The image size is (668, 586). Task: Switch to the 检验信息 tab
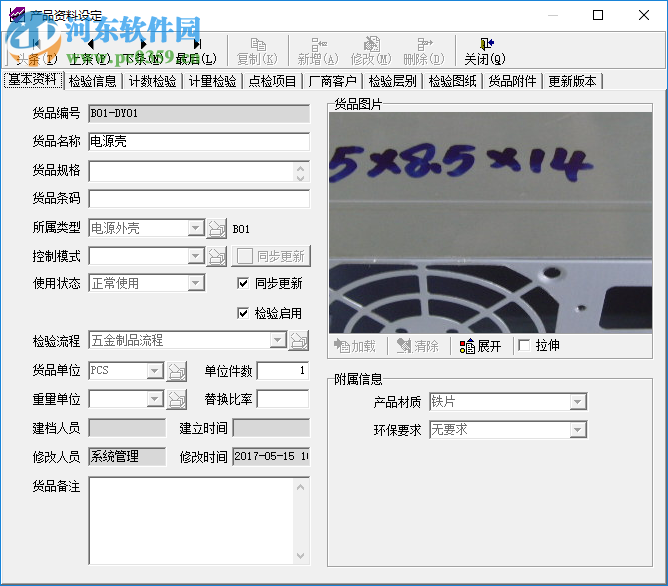pyautogui.click(x=92, y=81)
